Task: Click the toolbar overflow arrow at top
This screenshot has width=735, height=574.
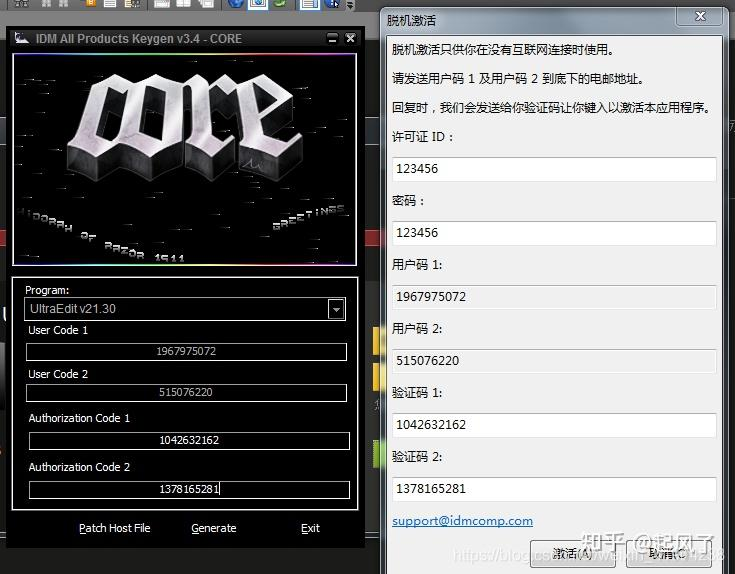Action: (x=349, y=5)
